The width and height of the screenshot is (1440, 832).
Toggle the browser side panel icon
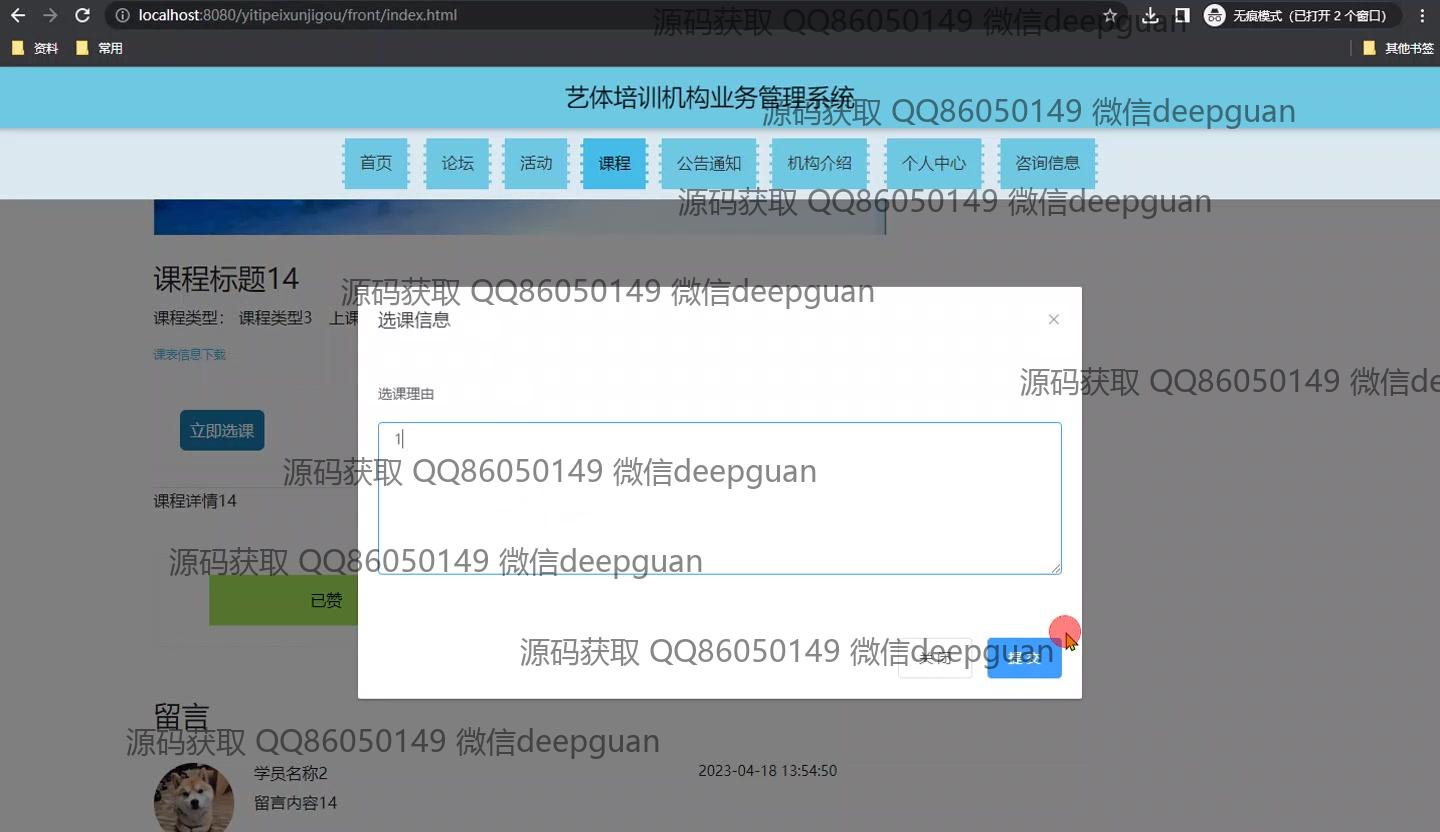pyautogui.click(x=1182, y=16)
